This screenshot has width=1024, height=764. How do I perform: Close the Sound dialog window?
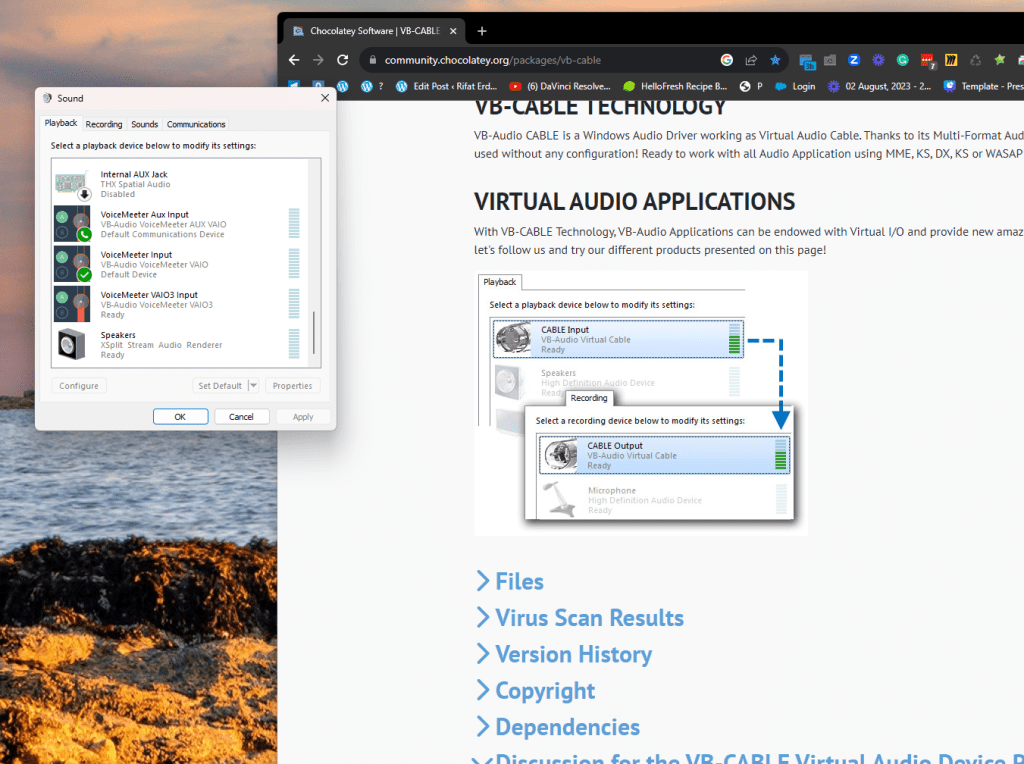click(325, 98)
